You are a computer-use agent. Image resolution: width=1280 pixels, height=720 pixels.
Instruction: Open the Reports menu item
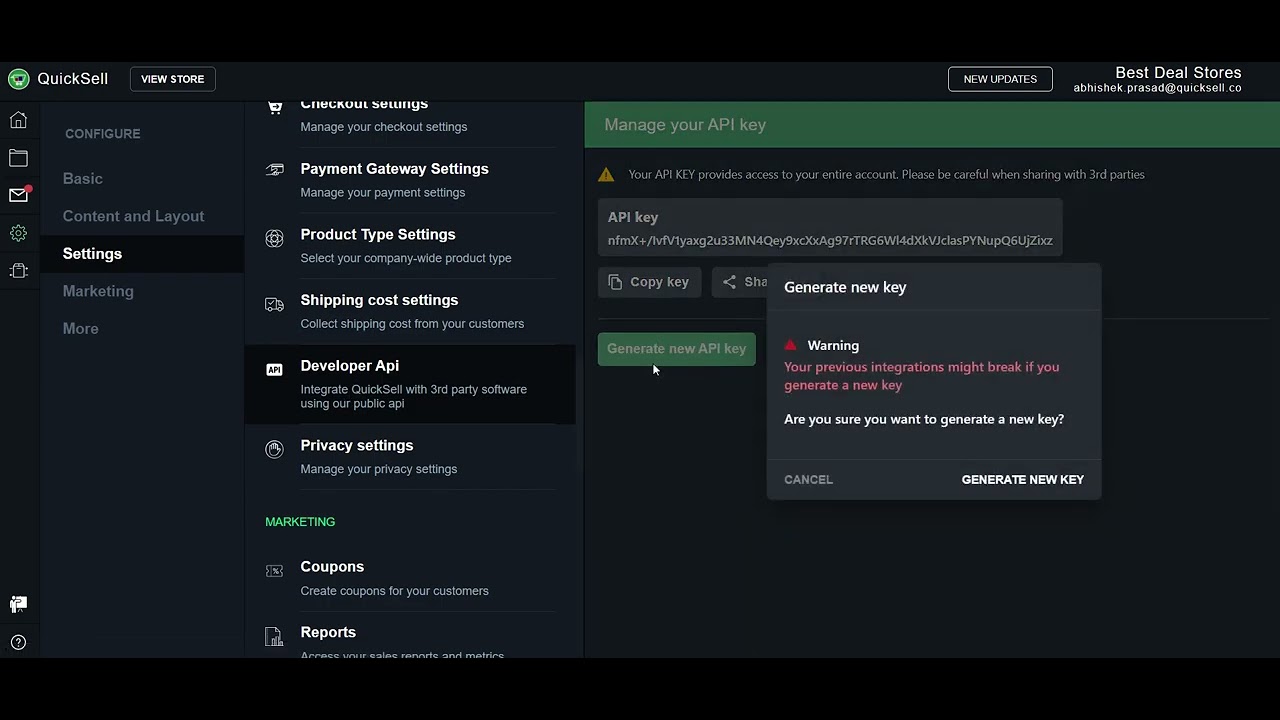tap(328, 633)
